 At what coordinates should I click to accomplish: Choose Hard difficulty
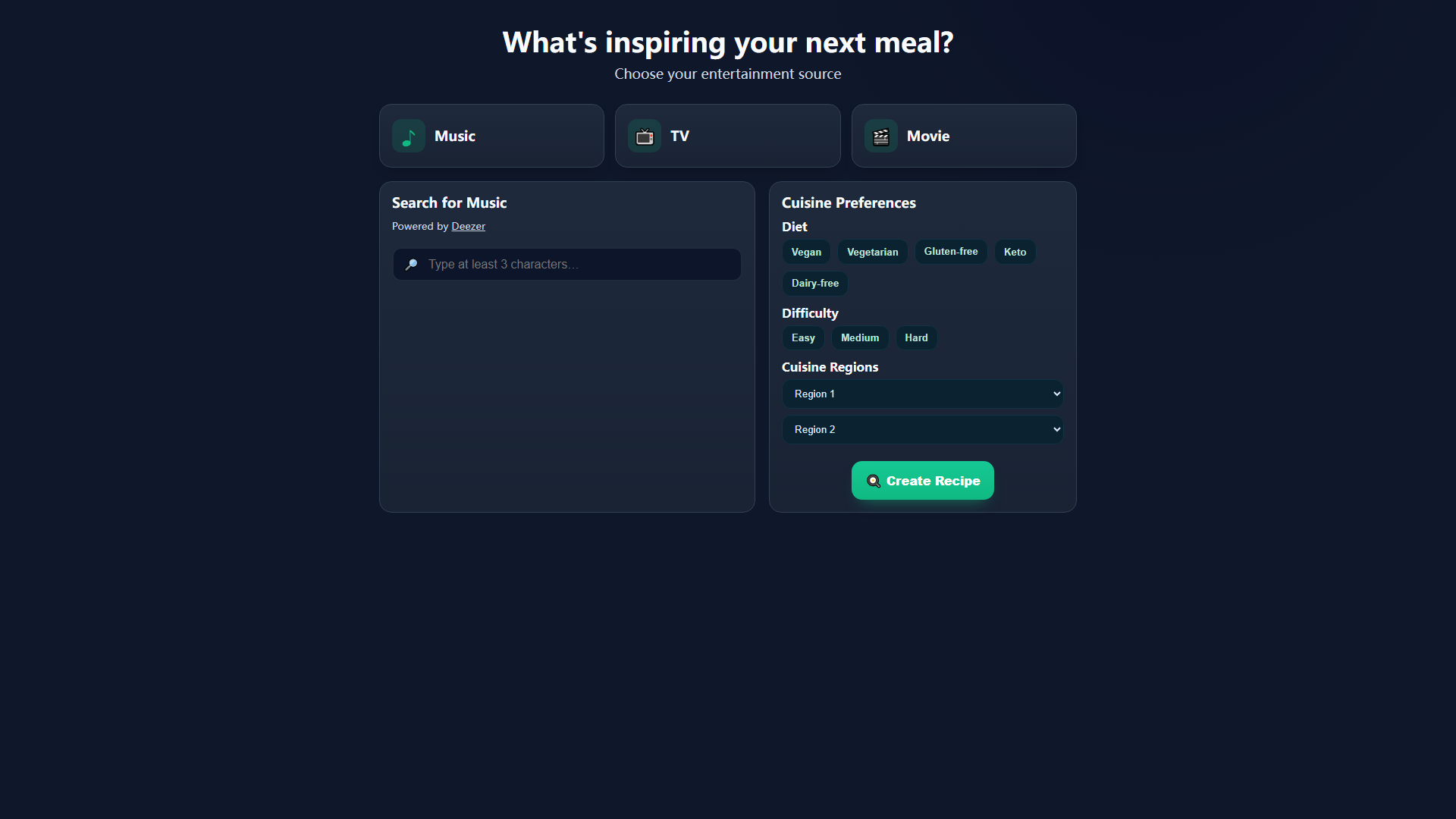pyautogui.click(x=916, y=338)
